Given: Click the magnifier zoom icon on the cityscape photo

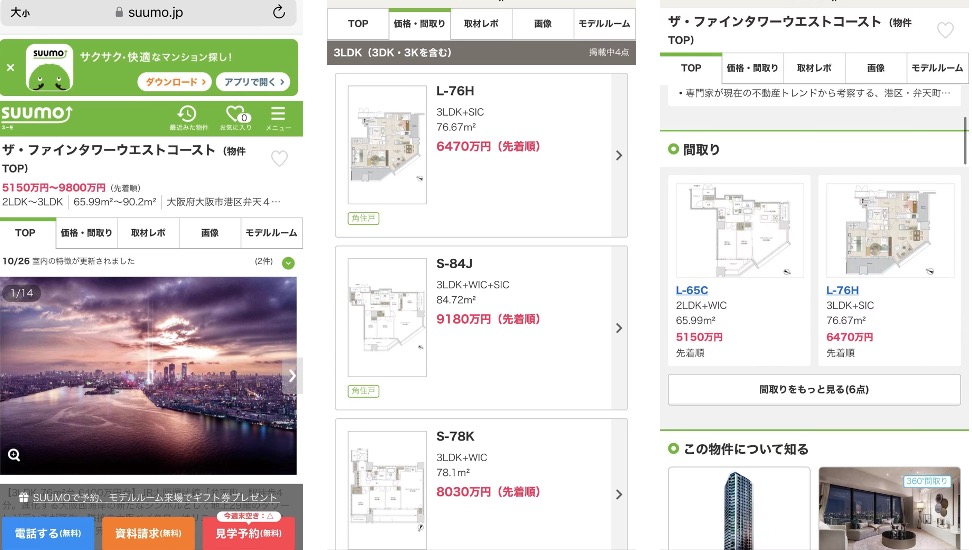Looking at the screenshot, I should tap(15, 455).
